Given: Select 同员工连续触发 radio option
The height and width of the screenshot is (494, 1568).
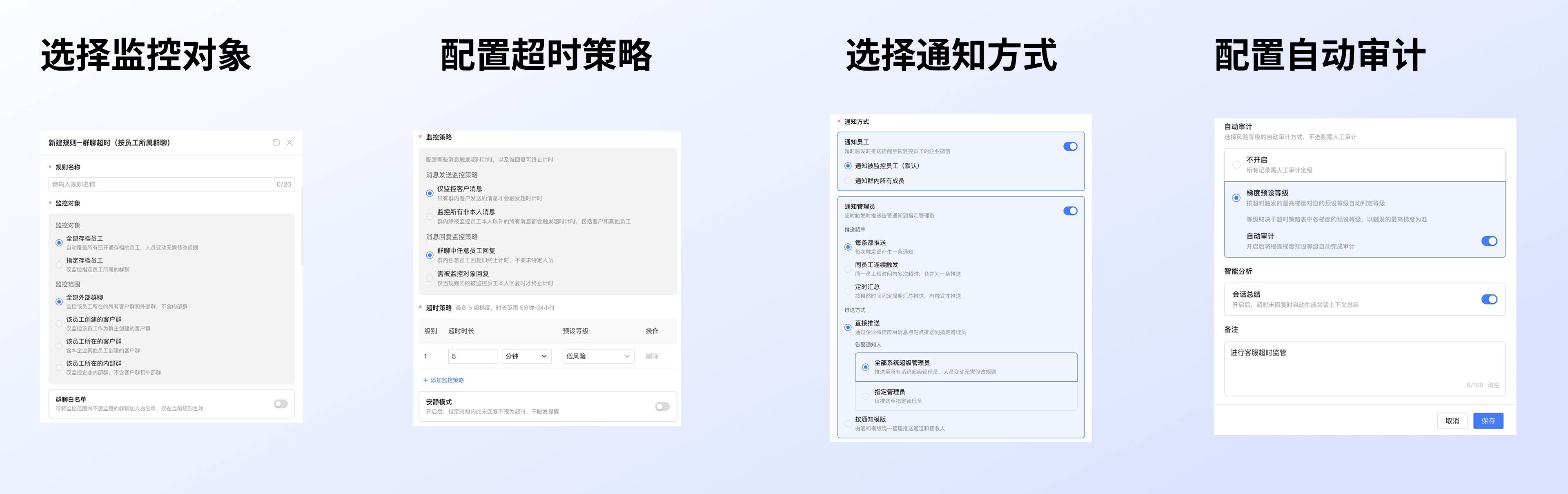Looking at the screenshot, I should click(848, 269).
